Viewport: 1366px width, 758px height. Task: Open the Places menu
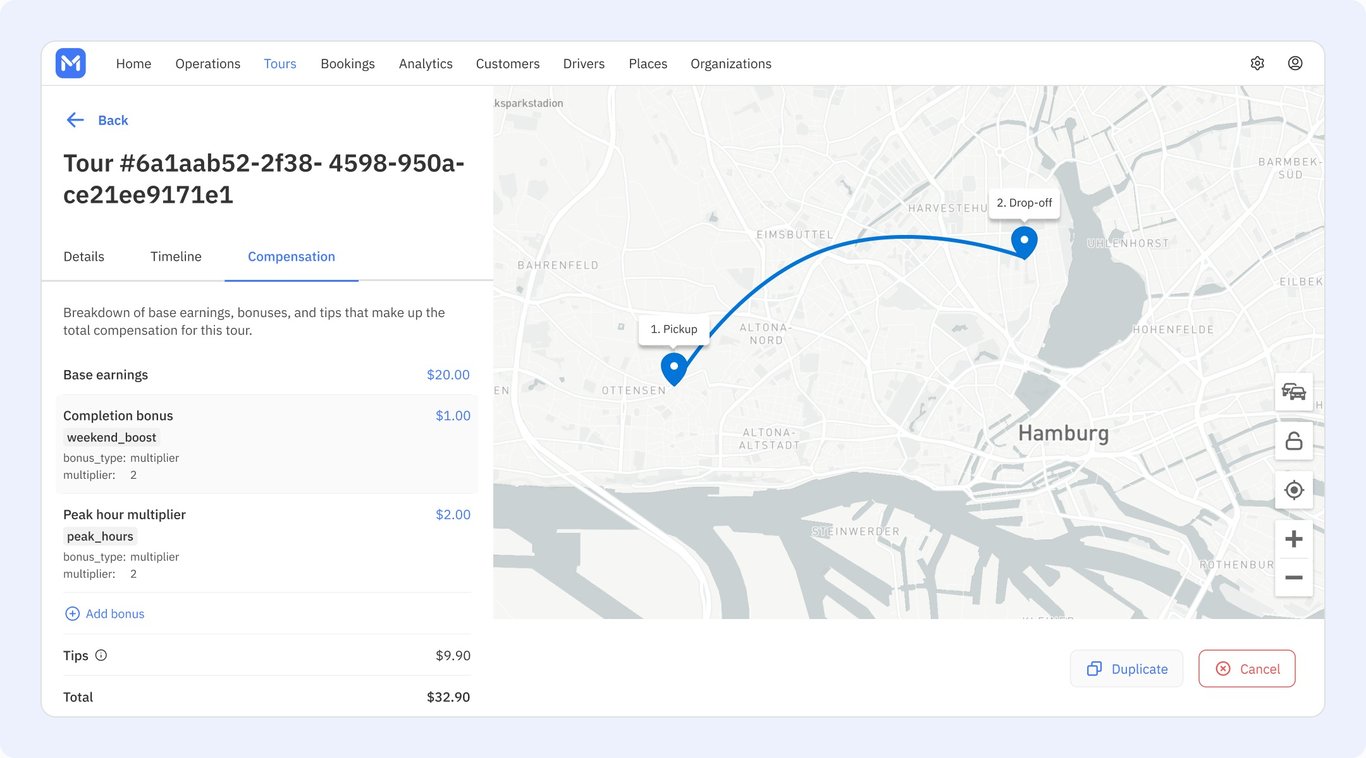648,63
